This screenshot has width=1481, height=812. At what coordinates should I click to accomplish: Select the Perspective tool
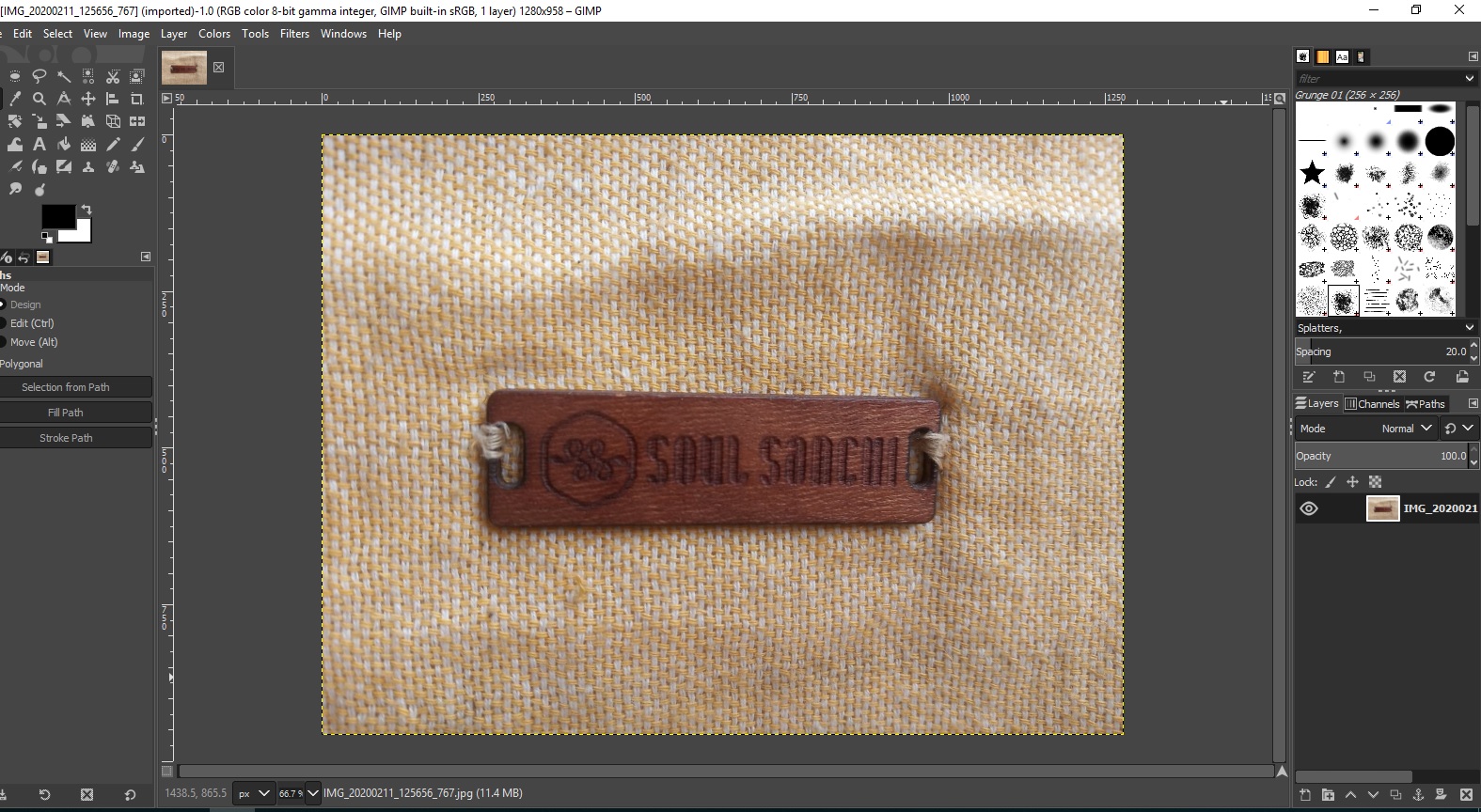tap(88, 121)
